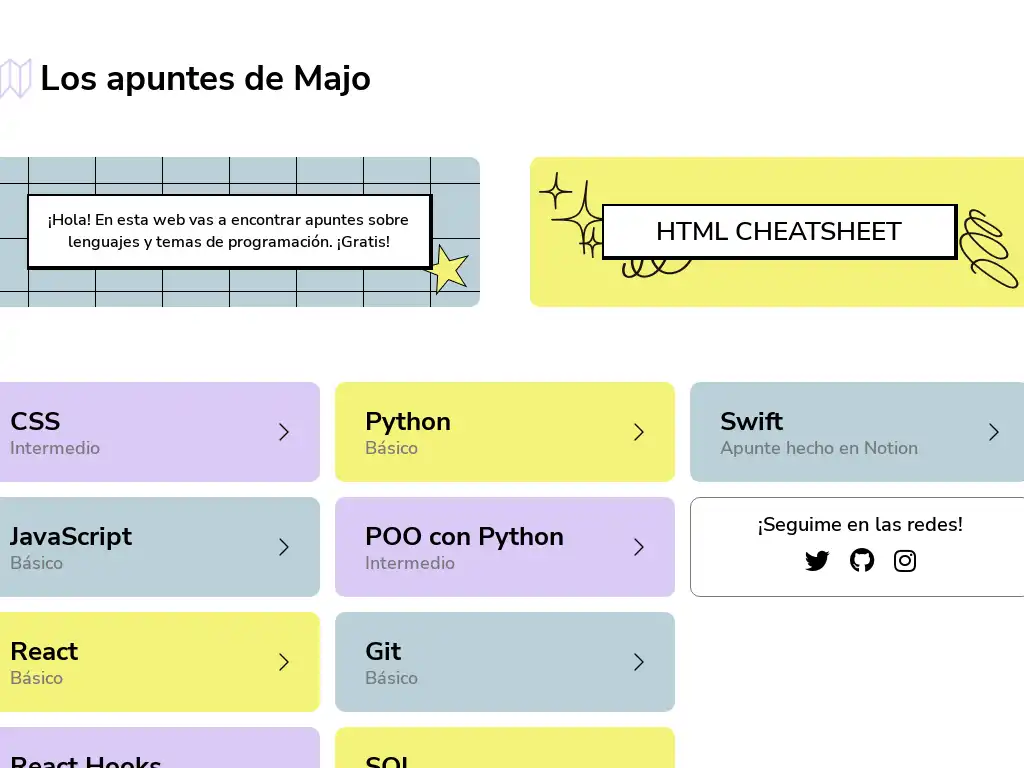
Task: Click the ¡Seguime en las redes! text
Action: click(x=860, y=525)
